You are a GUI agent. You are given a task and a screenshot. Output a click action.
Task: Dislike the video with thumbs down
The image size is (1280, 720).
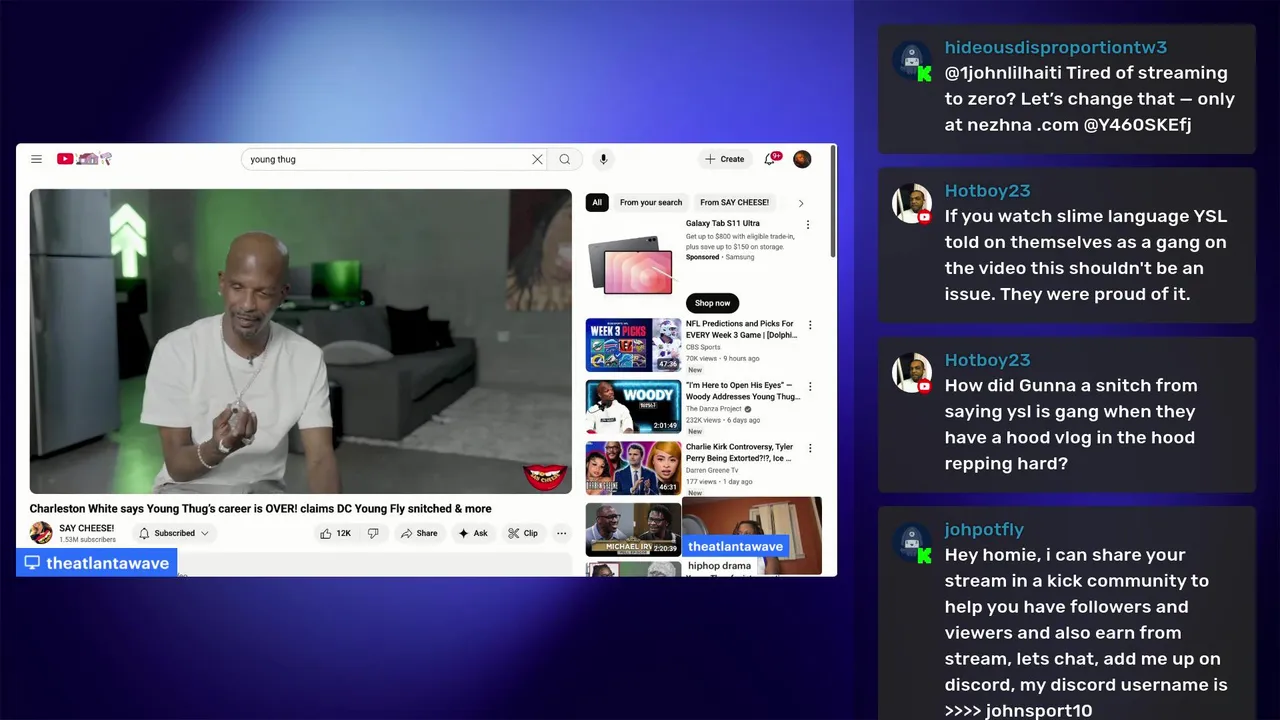click(373, 533)
